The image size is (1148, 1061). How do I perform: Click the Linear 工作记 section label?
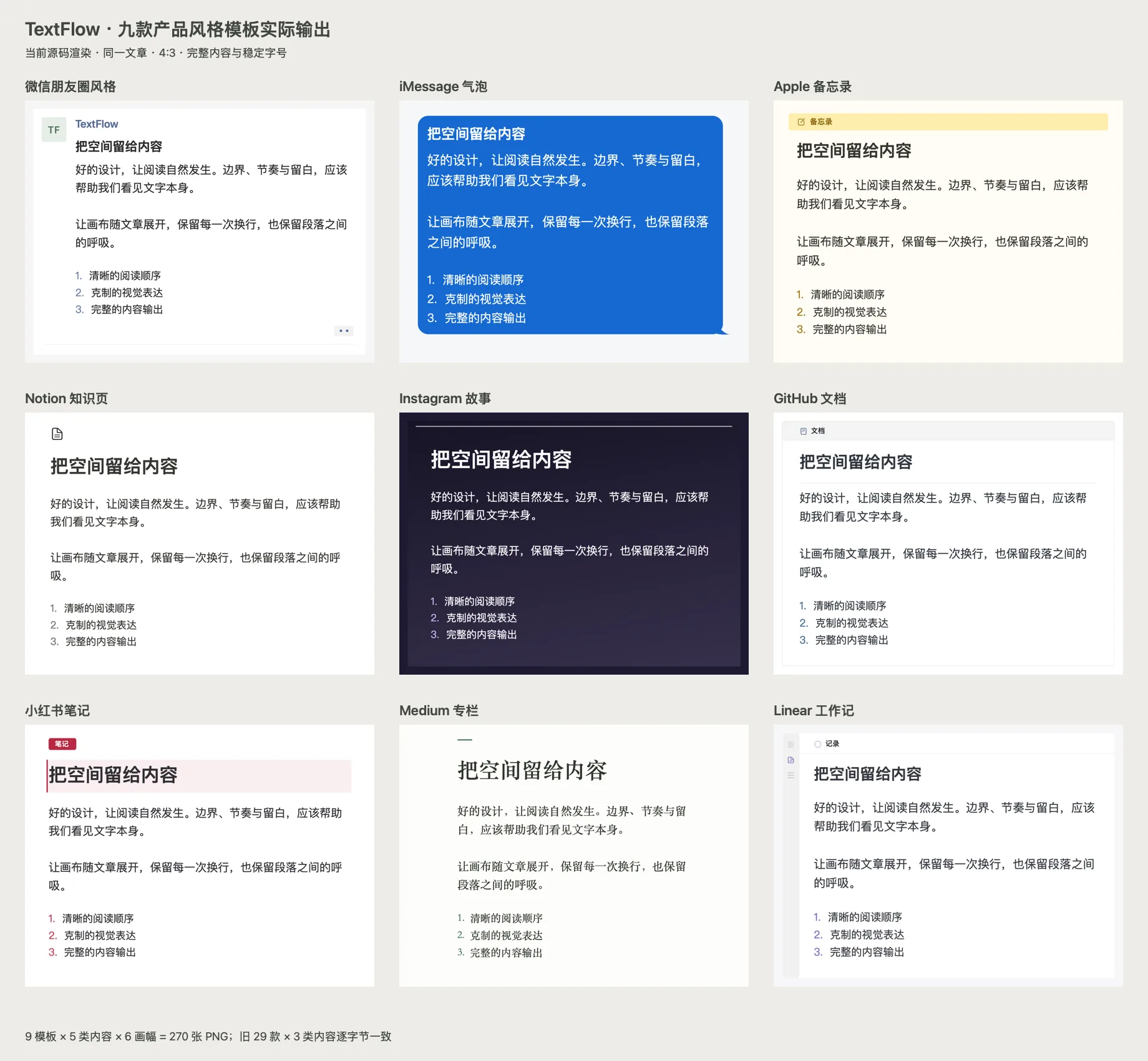coord(814,711)
